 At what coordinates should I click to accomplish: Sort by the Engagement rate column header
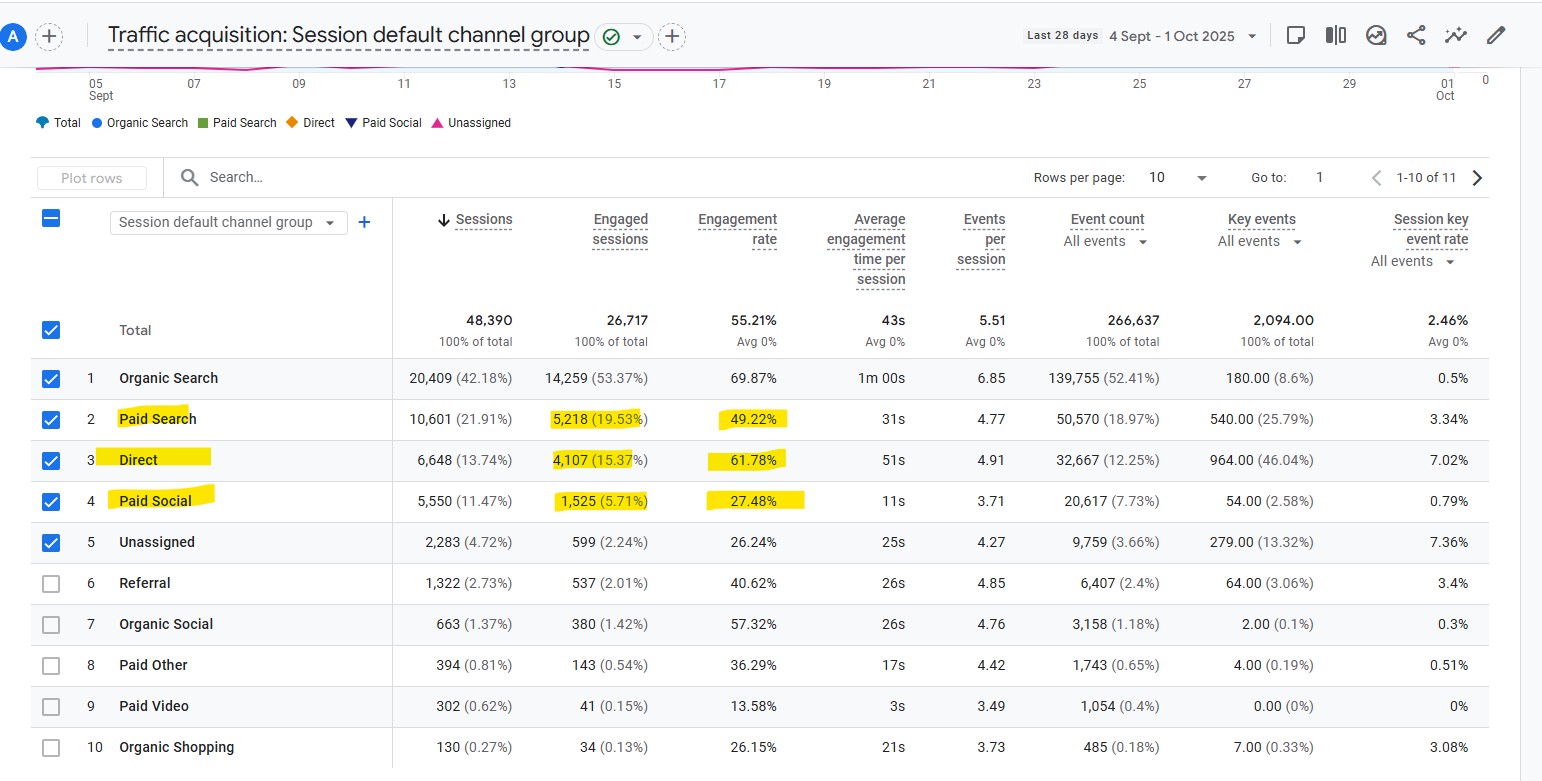coord(737,229)
